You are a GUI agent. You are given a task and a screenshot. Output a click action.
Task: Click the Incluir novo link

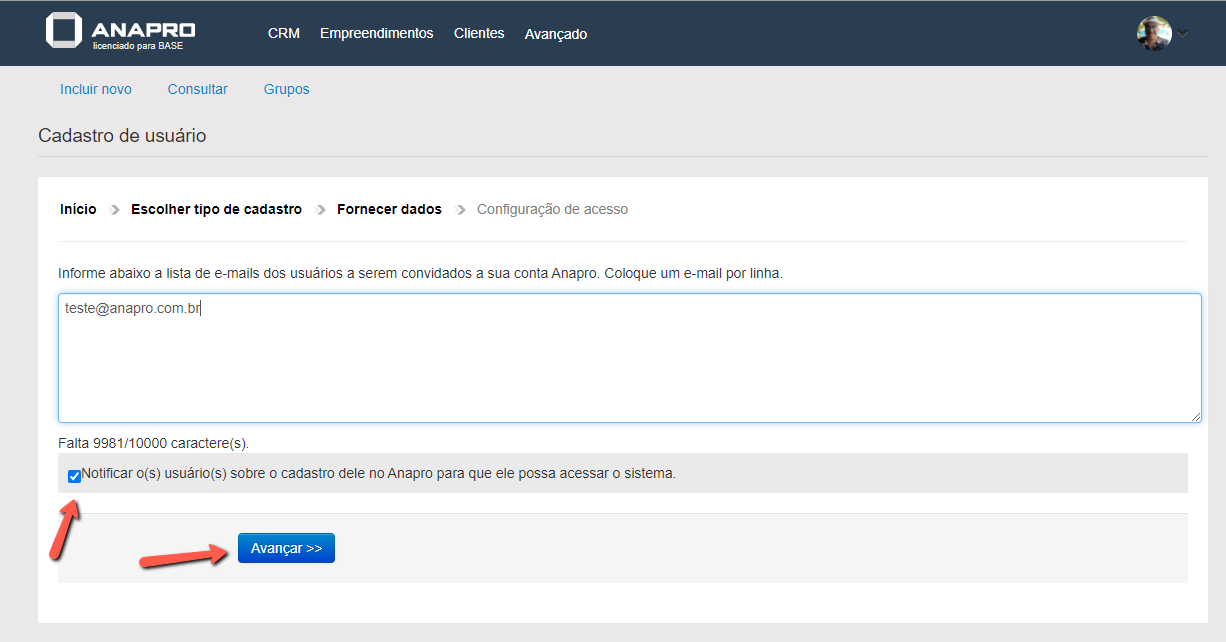[x=96, y=89]
